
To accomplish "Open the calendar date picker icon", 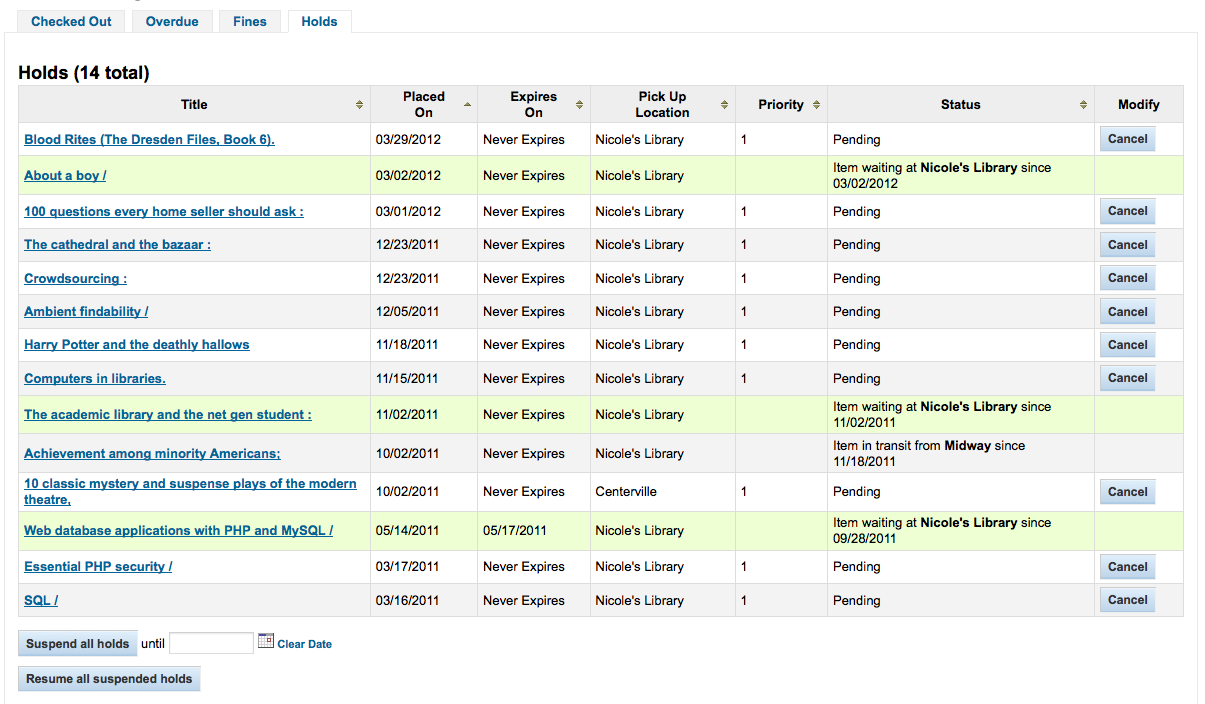I will pyautogui.click(x=265, y=641).
